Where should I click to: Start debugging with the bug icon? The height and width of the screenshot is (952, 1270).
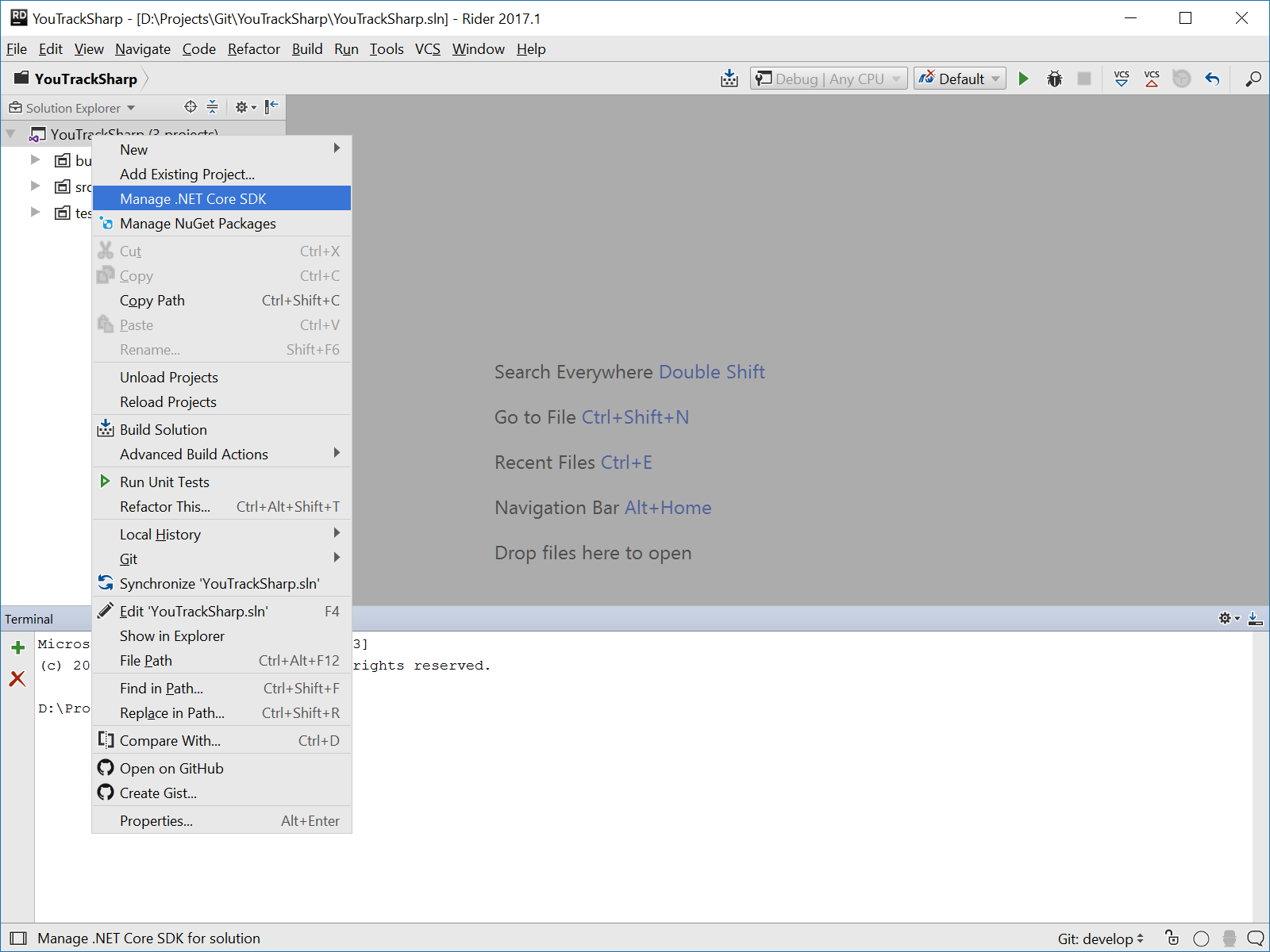coord(1054,79)
